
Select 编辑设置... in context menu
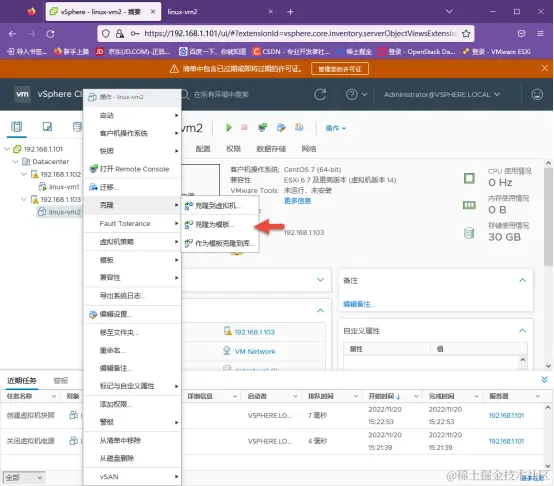click(132, 314)
